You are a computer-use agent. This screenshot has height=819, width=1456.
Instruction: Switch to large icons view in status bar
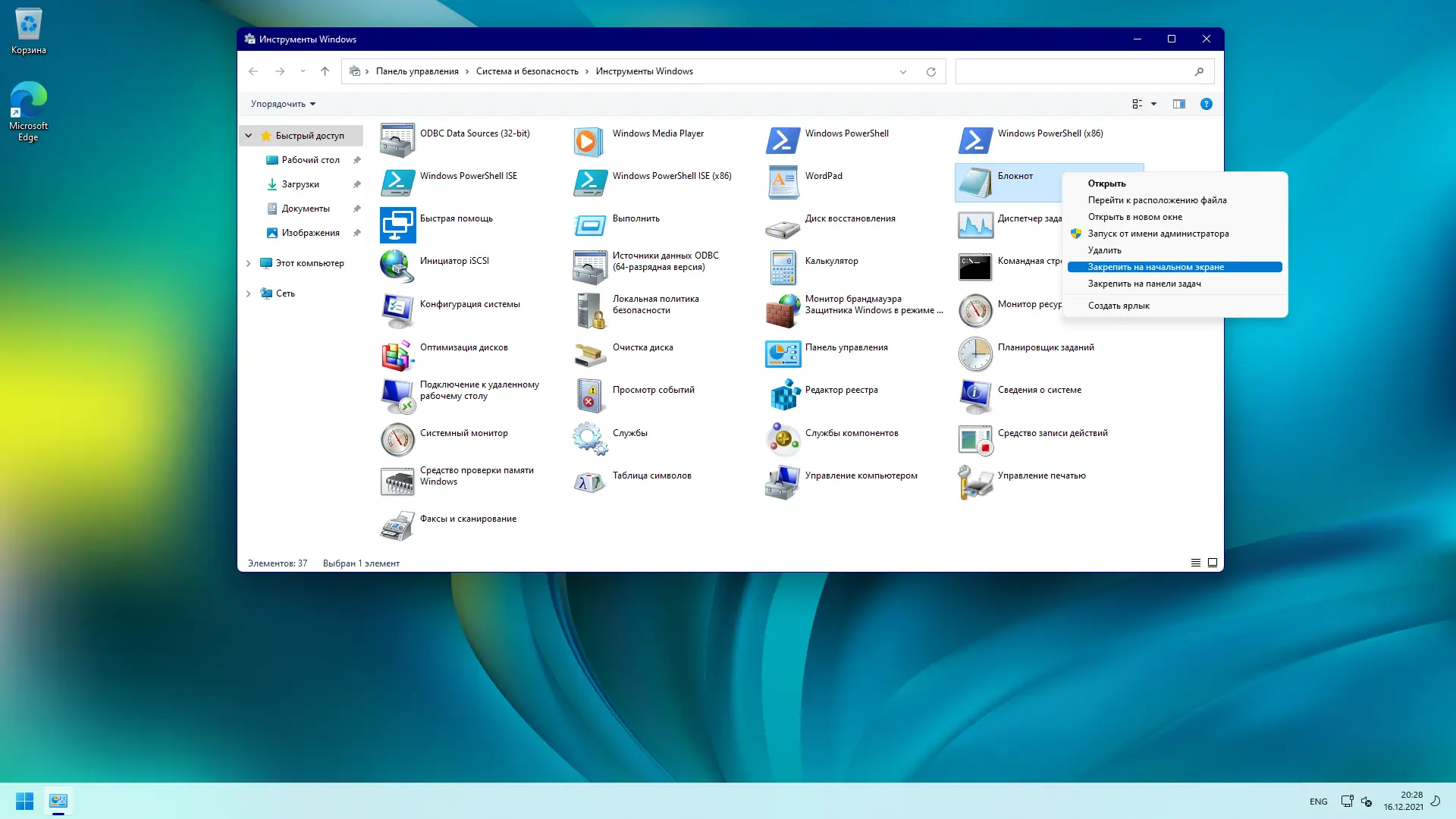1213,563
